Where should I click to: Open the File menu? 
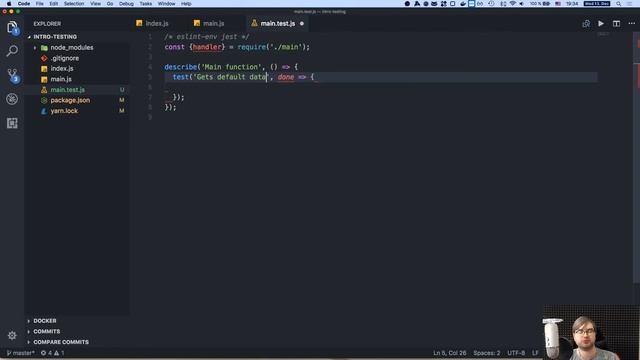[x=40, y=4]
